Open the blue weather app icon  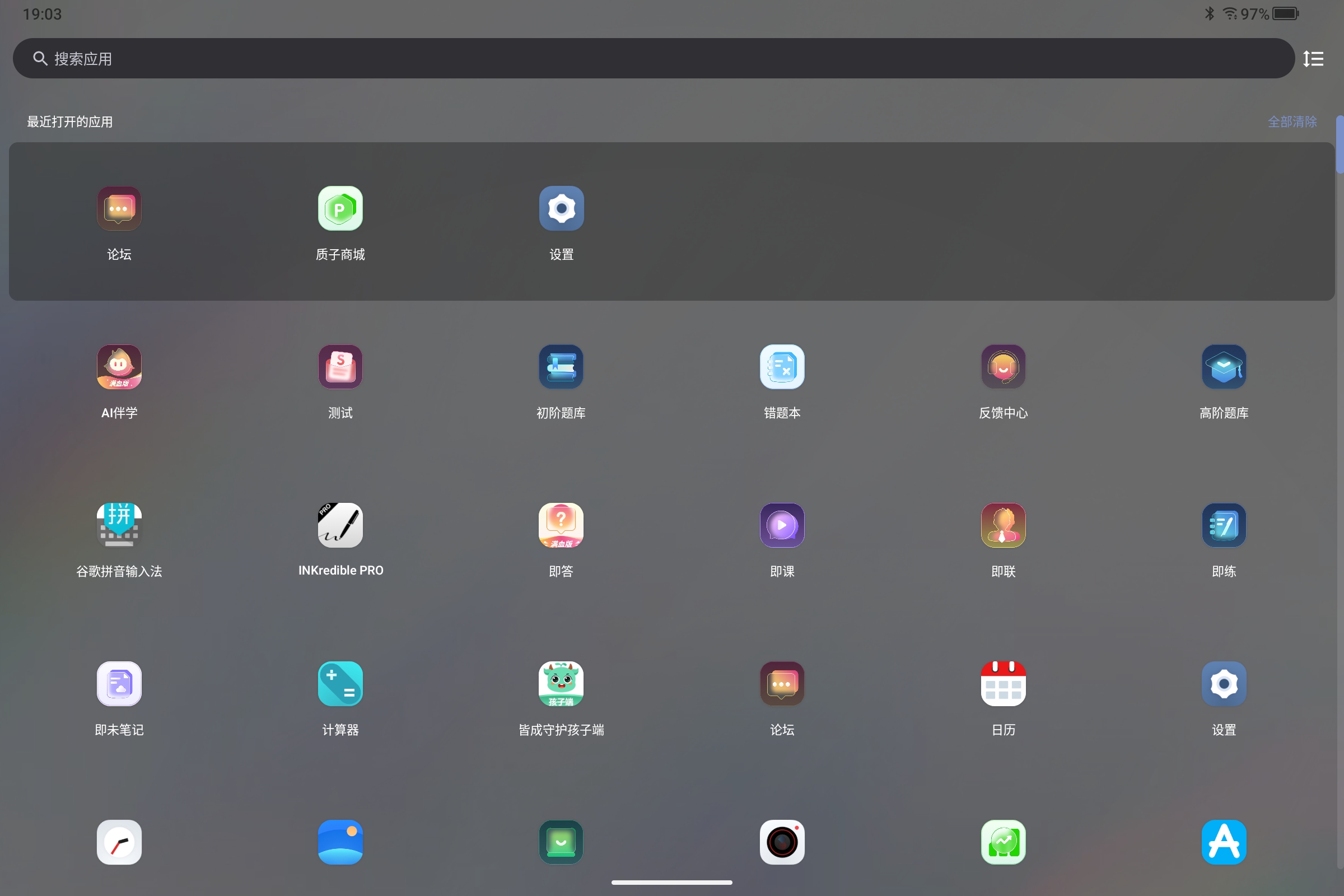pos(340,842)
